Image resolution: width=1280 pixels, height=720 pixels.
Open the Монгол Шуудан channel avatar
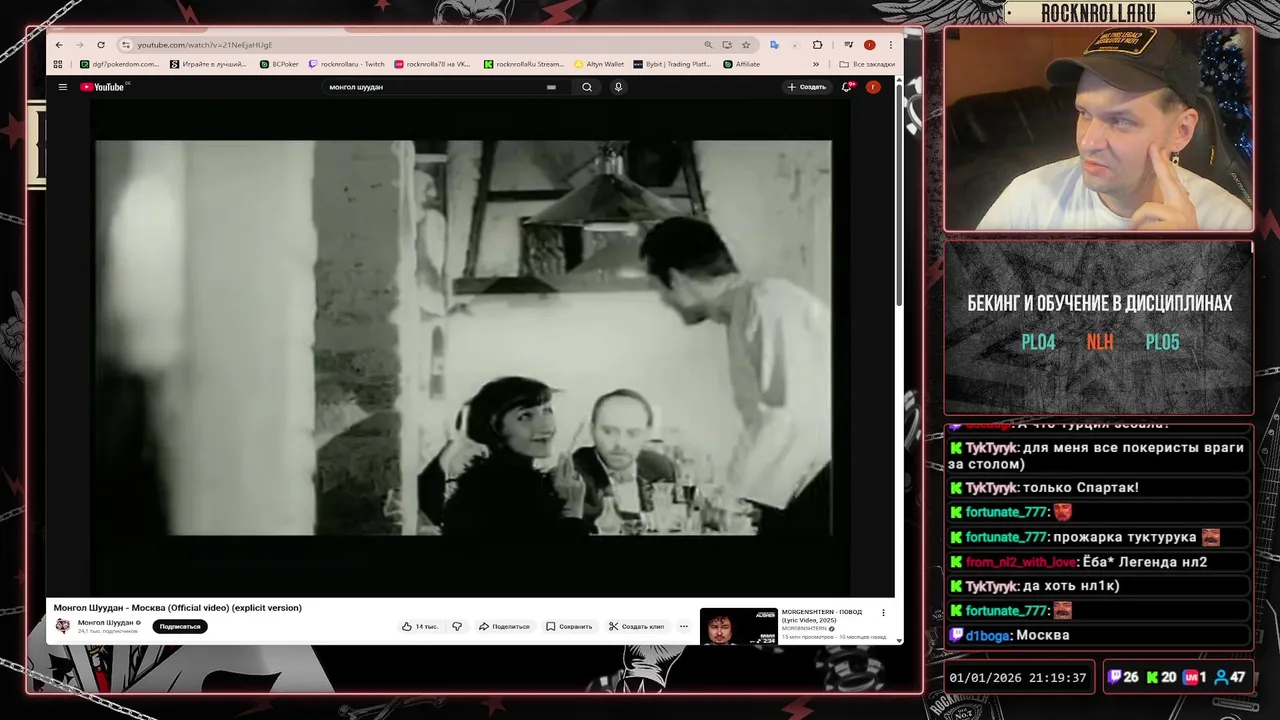[63, 626]
